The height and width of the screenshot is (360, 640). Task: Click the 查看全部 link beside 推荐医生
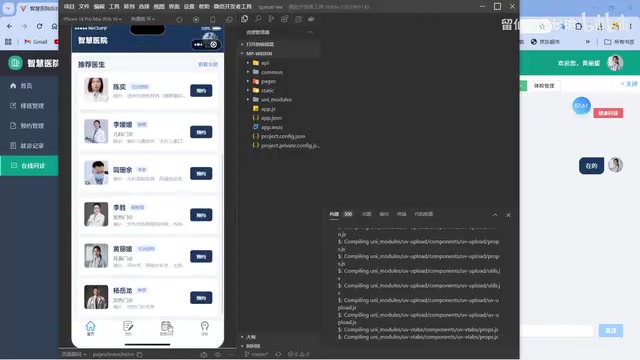click(208, 64)
